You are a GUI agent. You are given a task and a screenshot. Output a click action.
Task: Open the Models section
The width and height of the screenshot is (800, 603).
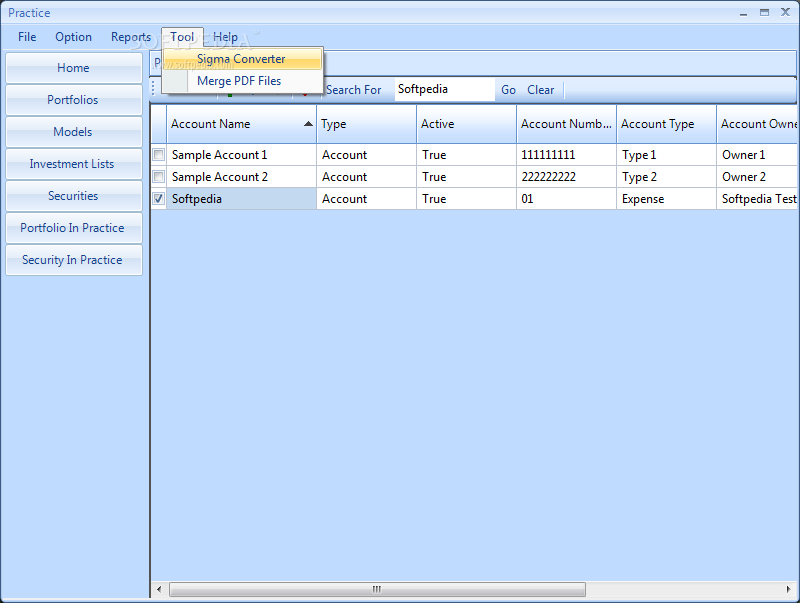point(73,132)
